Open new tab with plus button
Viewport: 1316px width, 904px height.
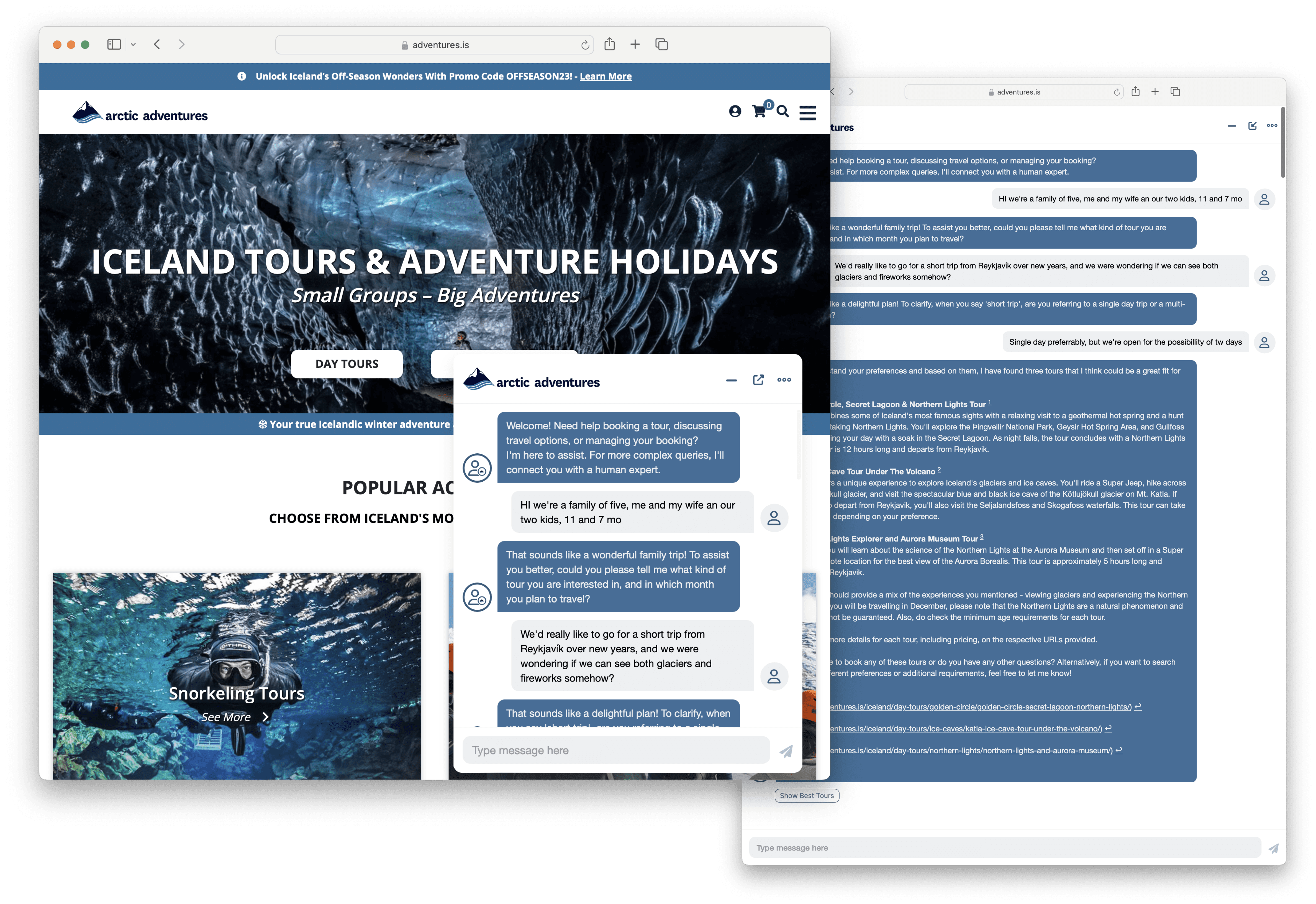(x=635, y=44)
